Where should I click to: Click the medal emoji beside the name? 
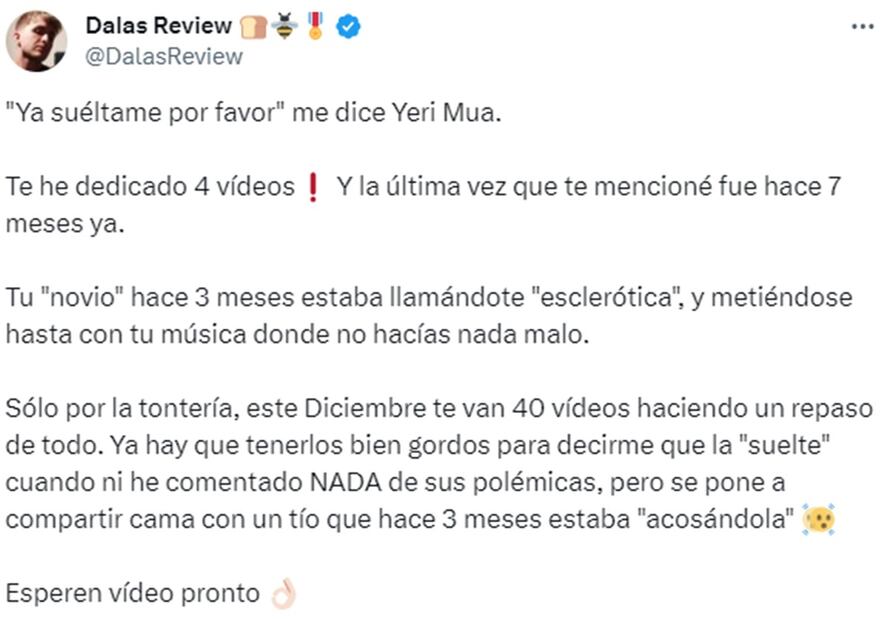tap(315, 26)
